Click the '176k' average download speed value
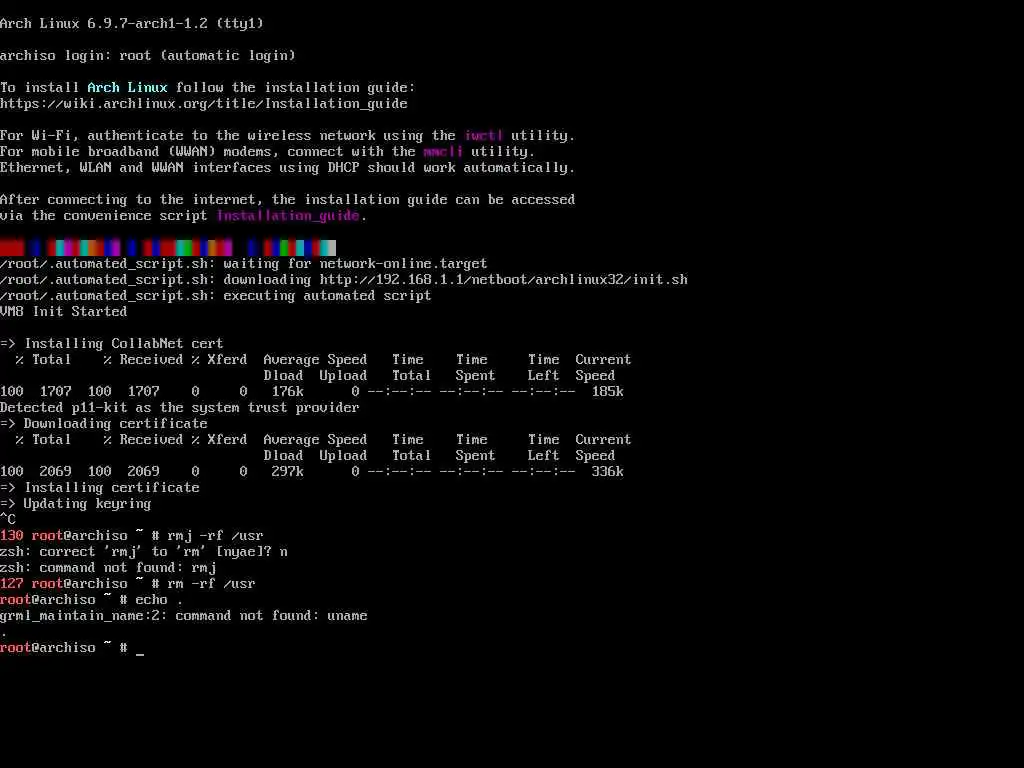 [x=287, y=392]
